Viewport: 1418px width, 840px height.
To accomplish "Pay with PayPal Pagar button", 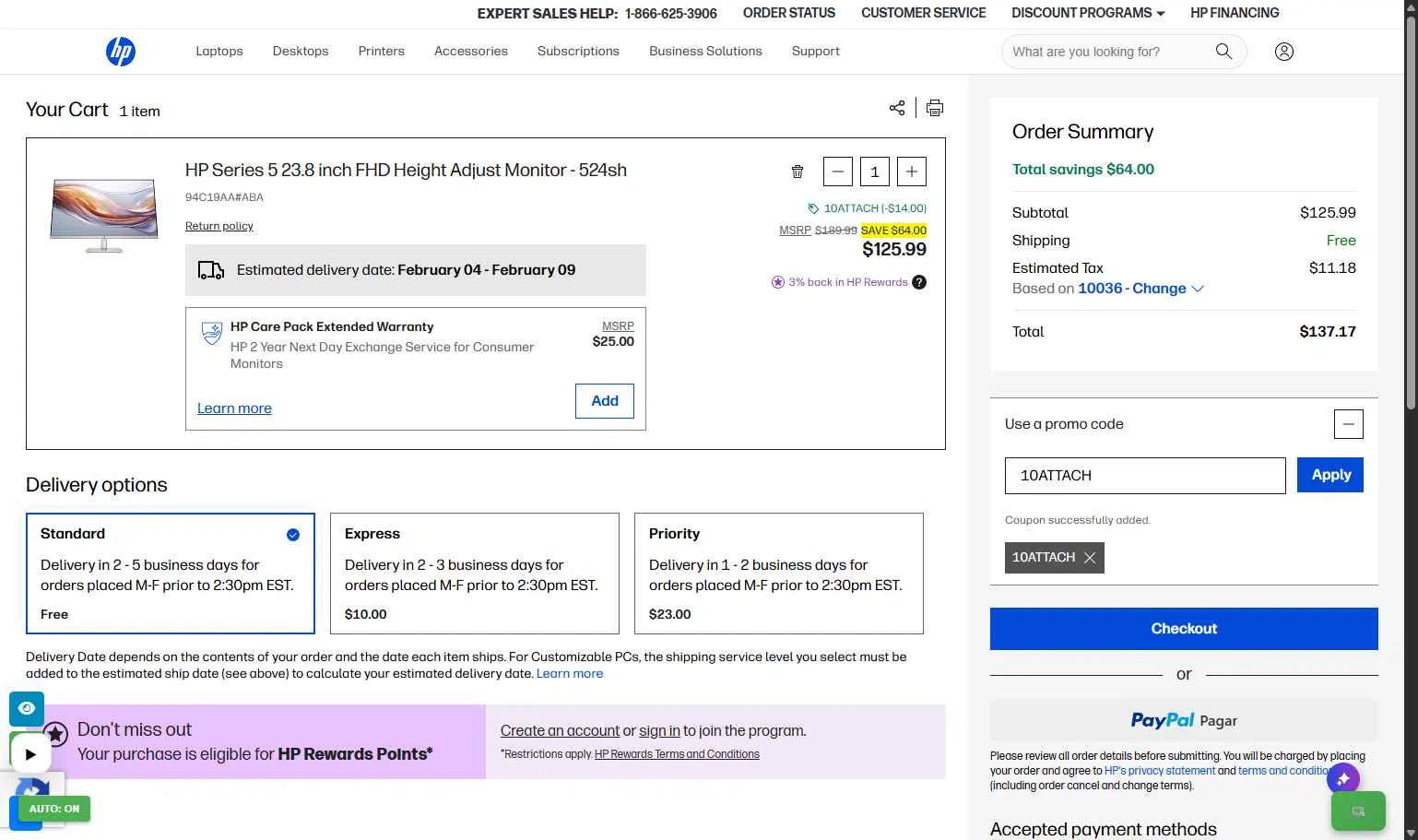I will [1184, 721].
